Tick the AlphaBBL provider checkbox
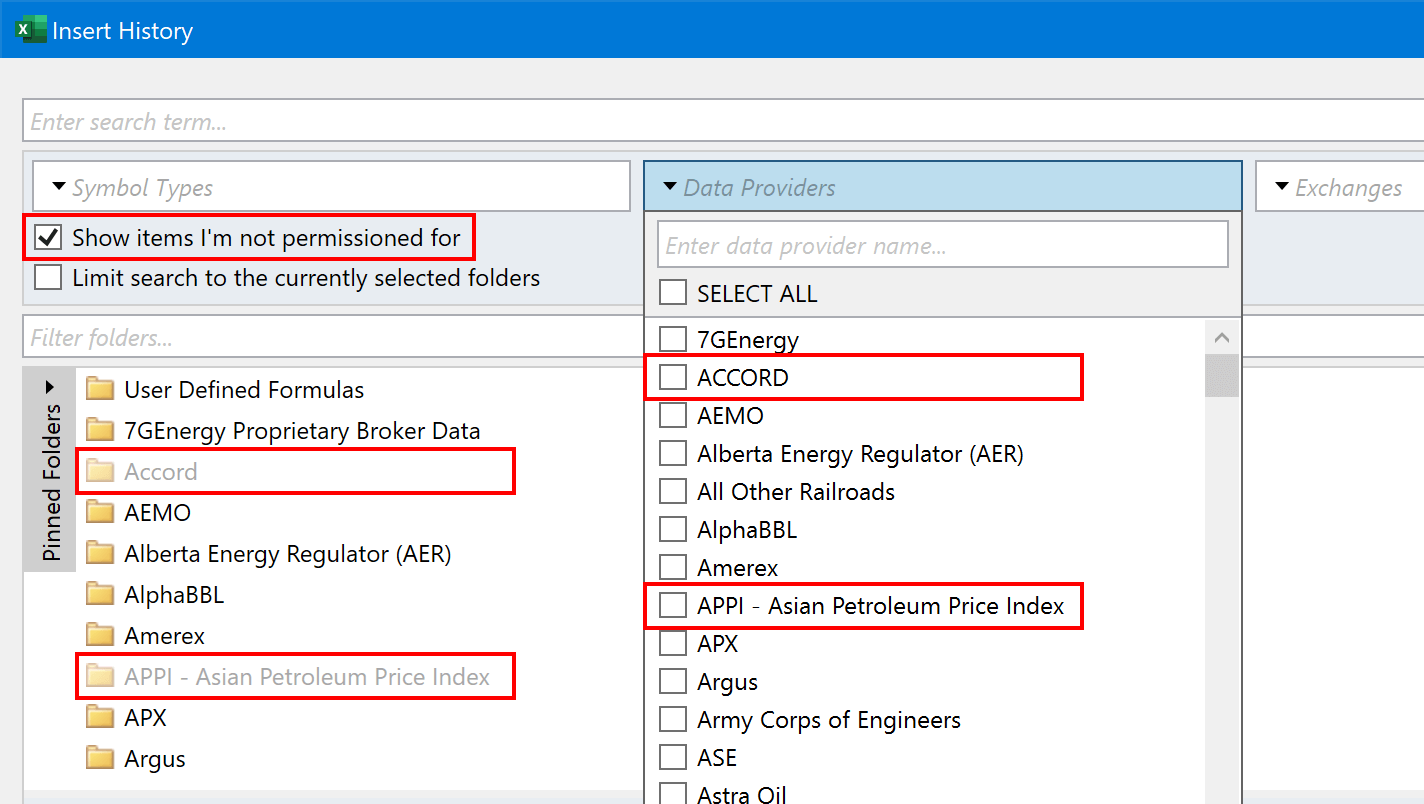 [673, 529]
